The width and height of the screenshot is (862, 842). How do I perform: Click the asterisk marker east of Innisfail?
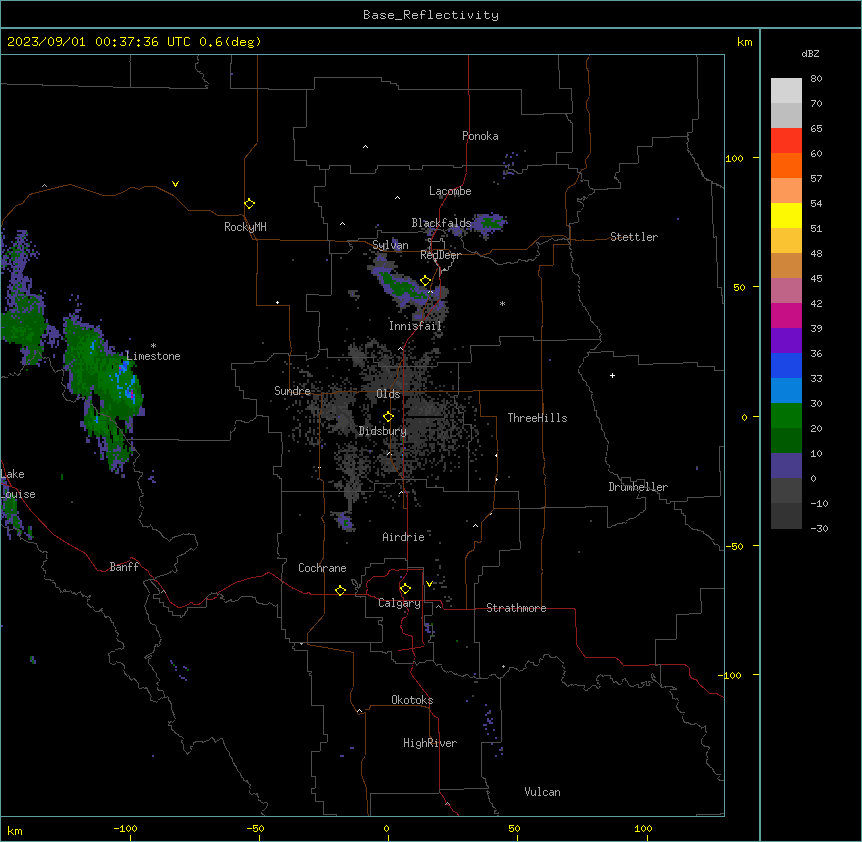tap(502, 303)
